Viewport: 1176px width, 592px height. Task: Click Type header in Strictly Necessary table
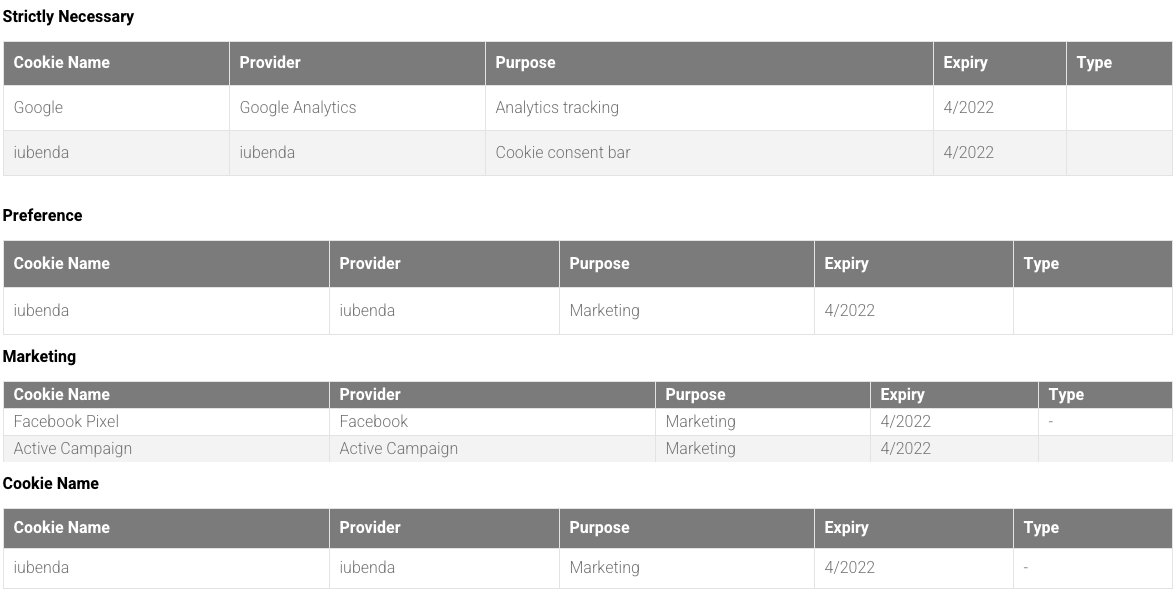1119,63
